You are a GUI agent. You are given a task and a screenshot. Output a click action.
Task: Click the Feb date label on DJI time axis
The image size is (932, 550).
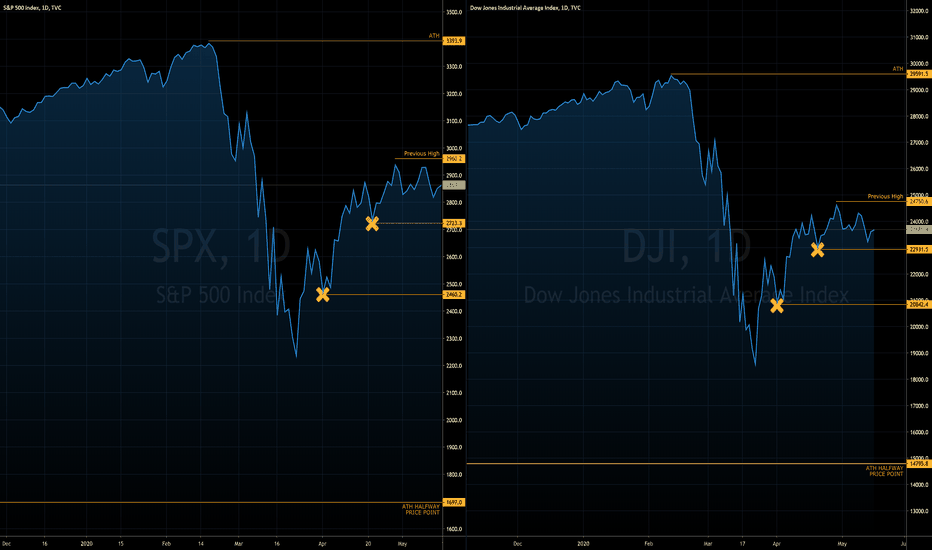pyautogui.click(x=648, y=543)
